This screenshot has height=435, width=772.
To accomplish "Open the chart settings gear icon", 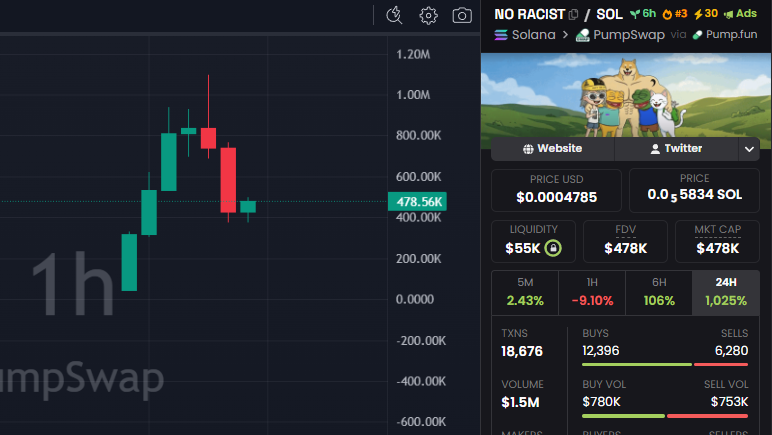I will point(428,16).
